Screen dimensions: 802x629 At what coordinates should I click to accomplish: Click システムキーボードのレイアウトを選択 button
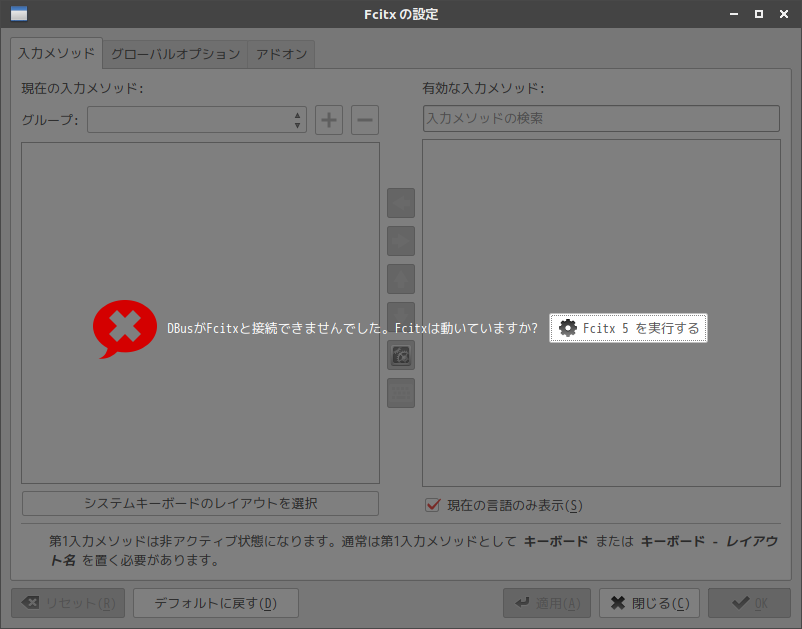pos(200,504)
